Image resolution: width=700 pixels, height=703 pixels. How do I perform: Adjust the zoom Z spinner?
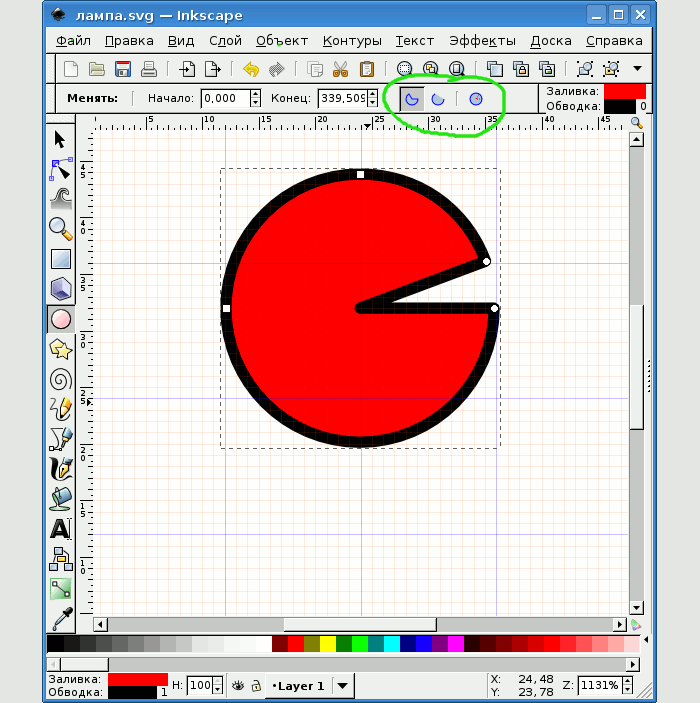click(628, 685)
